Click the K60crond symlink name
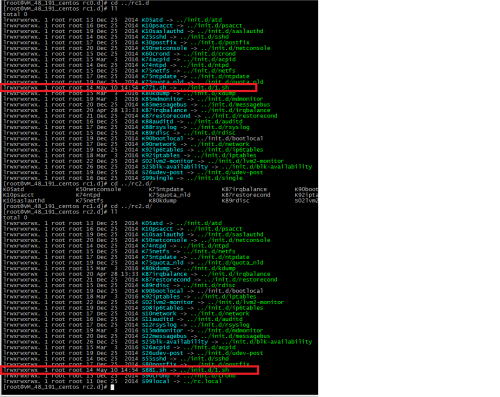The height and width of the screenshot is (397, 500). (155, 54)
